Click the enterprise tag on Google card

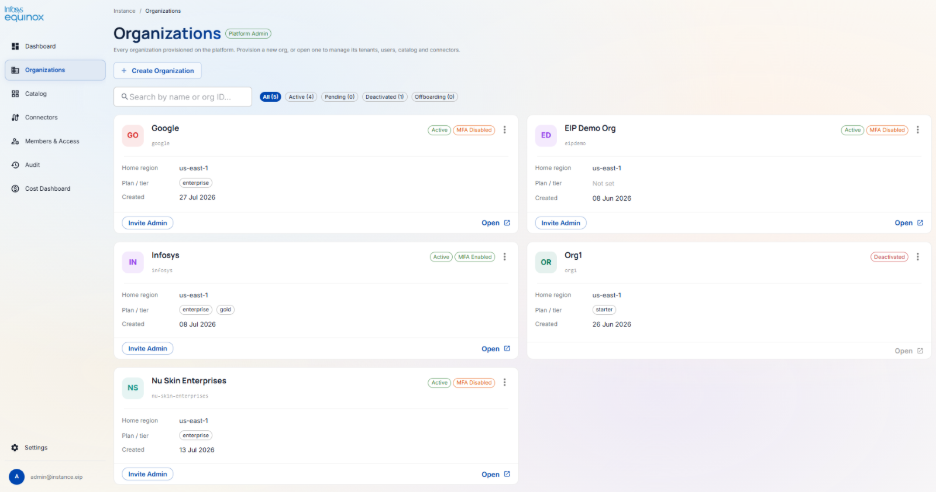(x=196, y=183)
